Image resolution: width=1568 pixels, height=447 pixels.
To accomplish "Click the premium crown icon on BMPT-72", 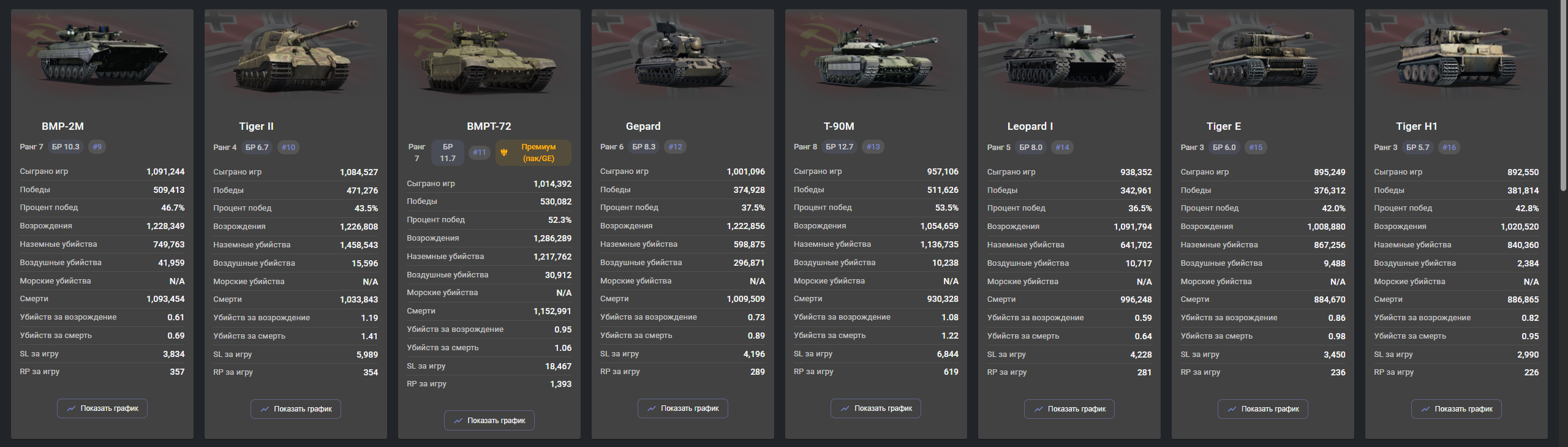I will click(504, 152).
